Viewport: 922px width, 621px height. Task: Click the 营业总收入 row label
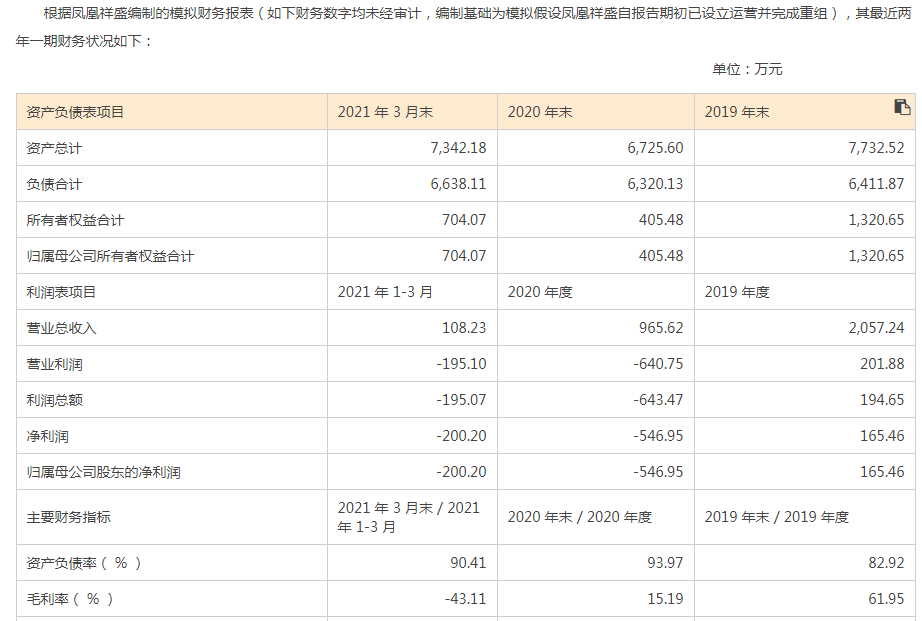click(x=61, y=328)
